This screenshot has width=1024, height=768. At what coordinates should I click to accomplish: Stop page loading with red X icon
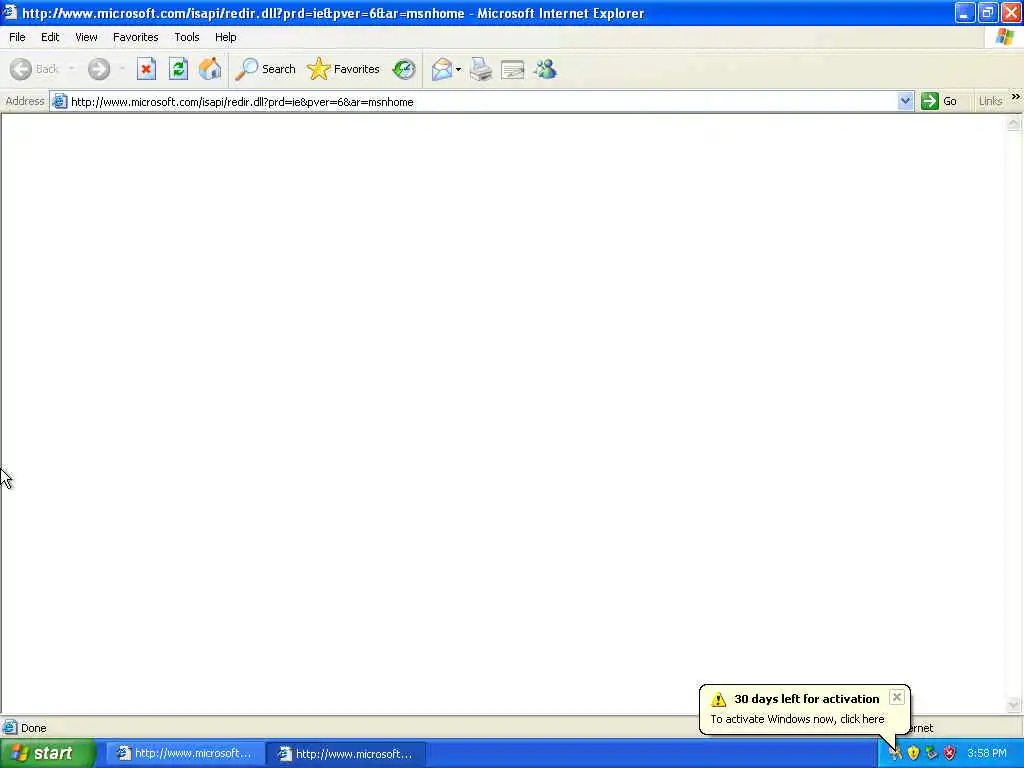[x=146, y=69]
